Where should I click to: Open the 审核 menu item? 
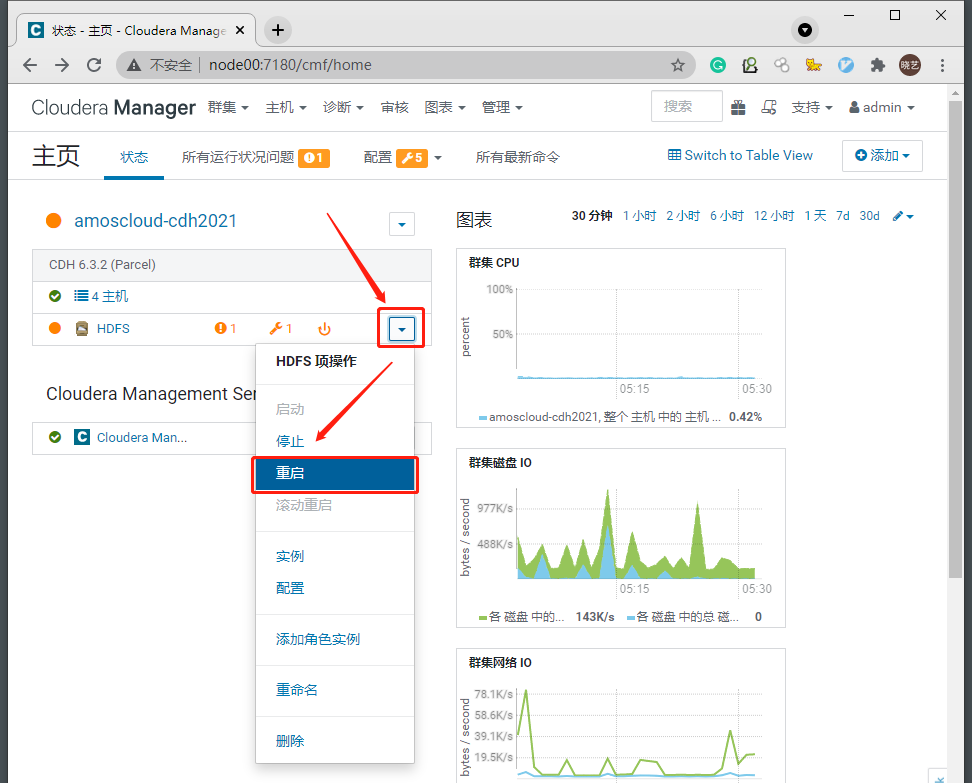click(394, 108)
